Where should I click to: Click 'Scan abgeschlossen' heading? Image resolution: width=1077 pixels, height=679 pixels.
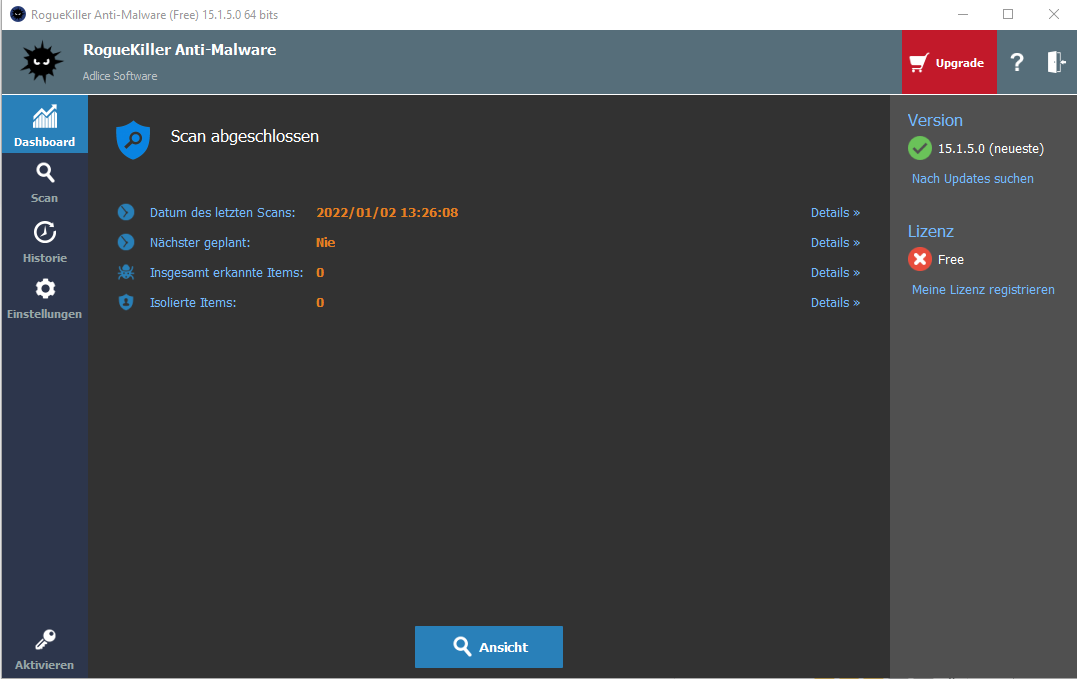pyautogui.click(x=245, y=137)
